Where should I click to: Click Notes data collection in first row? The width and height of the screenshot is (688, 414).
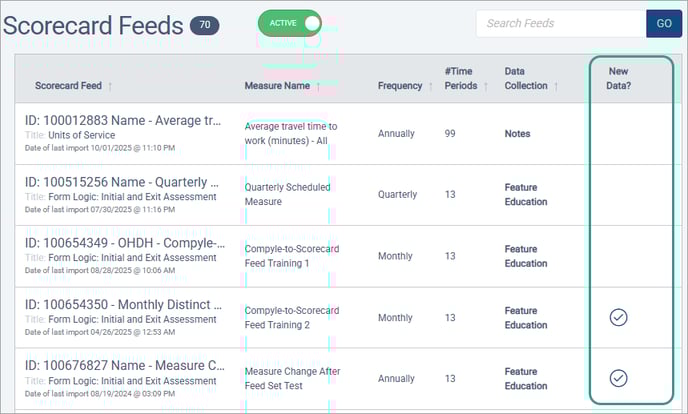[517, 133]
